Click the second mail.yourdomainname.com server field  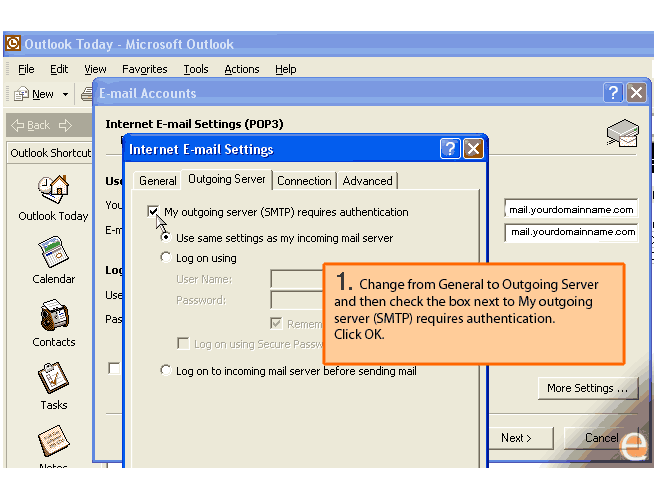(571, 231)
